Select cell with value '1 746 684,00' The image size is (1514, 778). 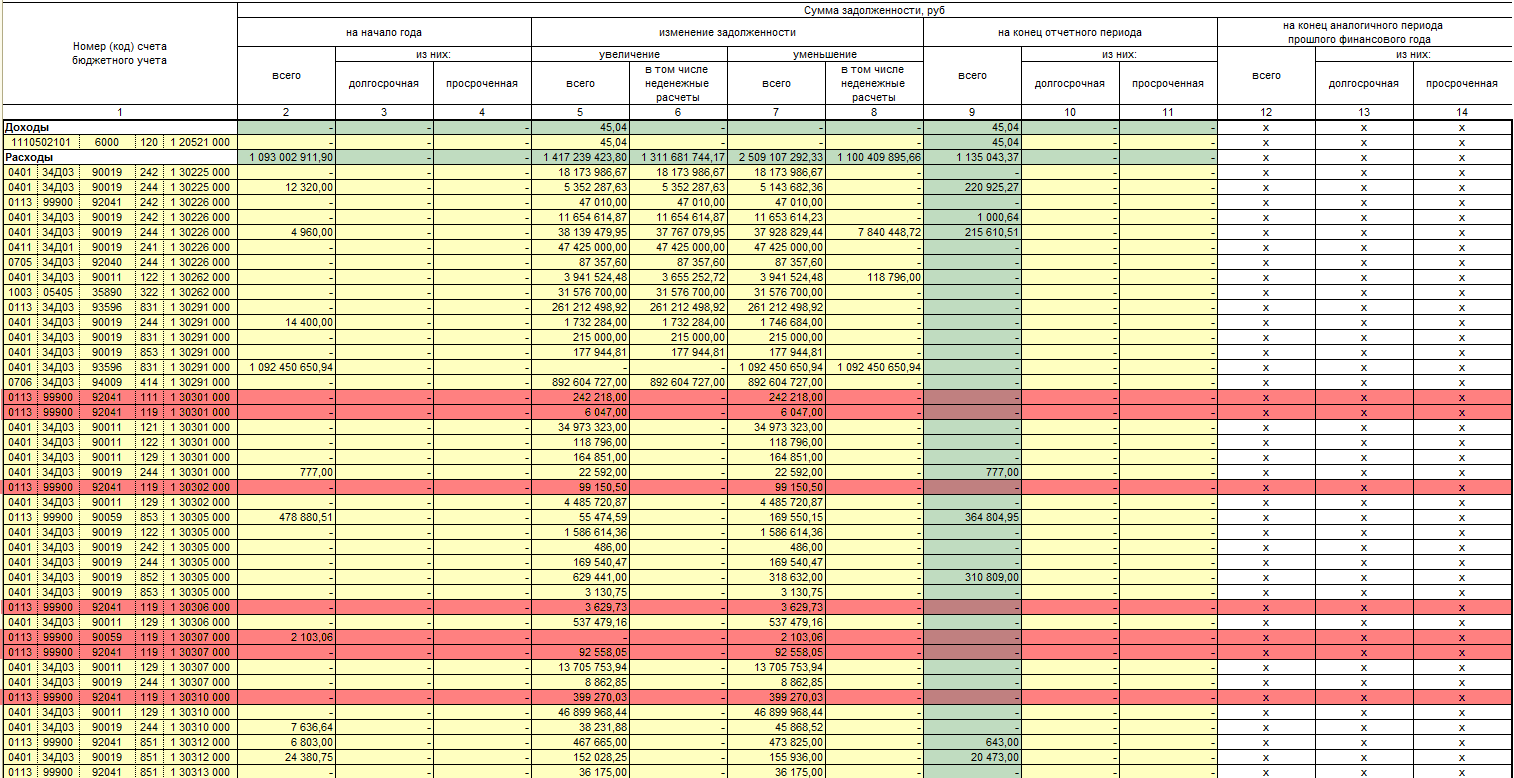[x=776, y=322]
